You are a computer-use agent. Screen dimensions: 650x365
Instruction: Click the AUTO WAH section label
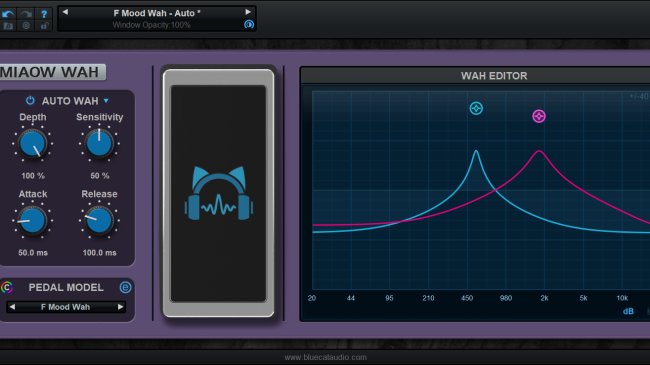pyautogui.click(x=70, y=101)
